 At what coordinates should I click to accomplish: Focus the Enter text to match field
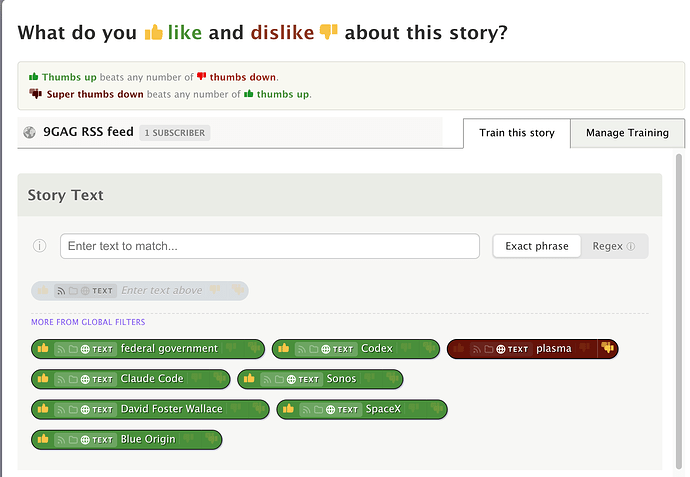tap(269, 246)
